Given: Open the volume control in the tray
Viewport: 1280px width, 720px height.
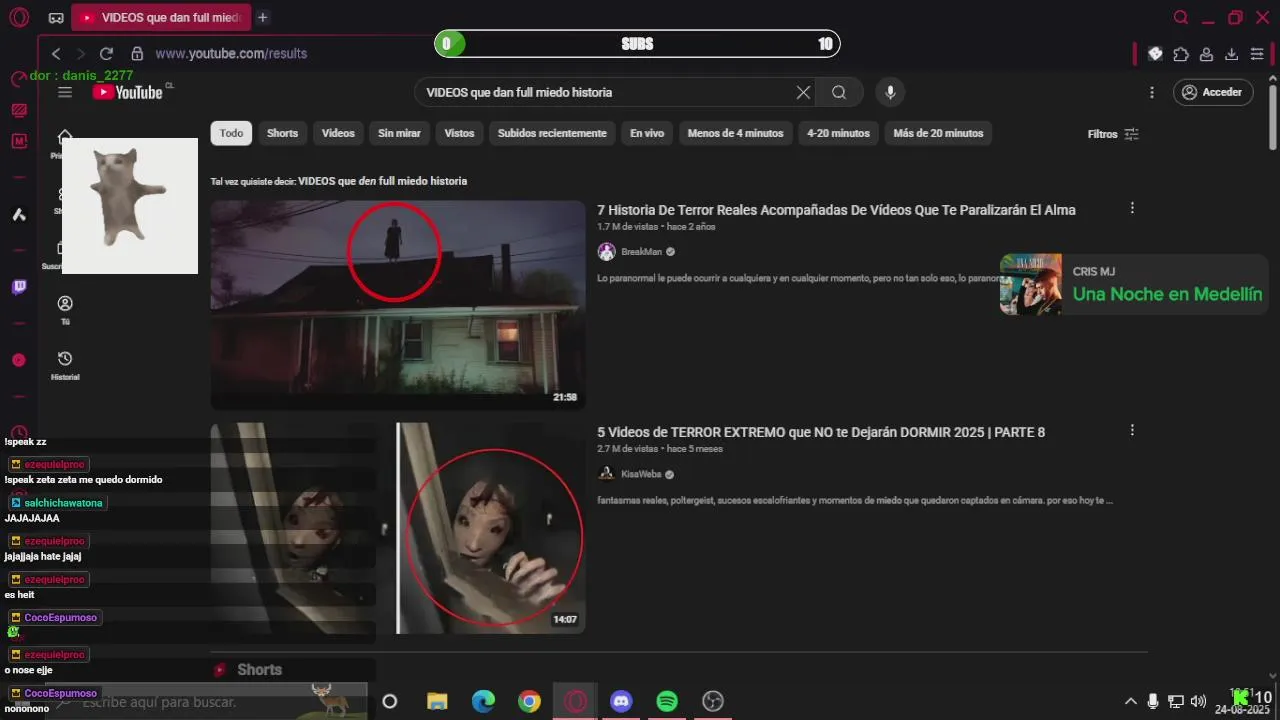Looking at the screenshot, I should 1198,701.
